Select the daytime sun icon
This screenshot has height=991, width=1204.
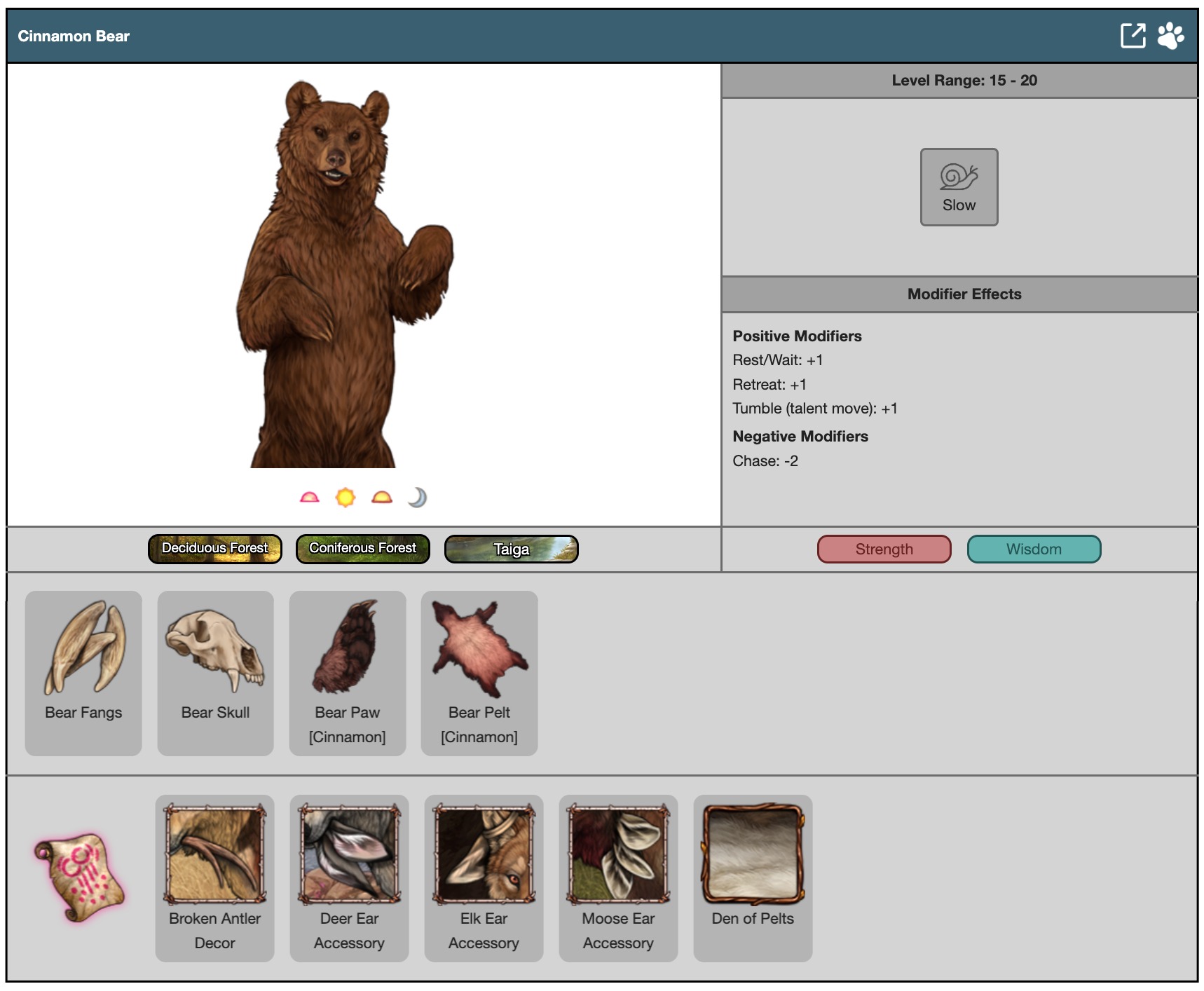[346, 498]
